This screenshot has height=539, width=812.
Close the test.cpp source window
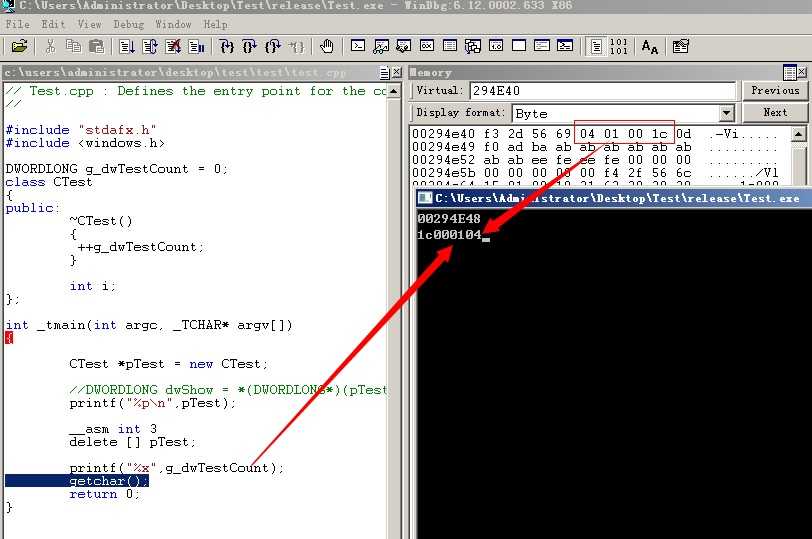tap(397, 72)
